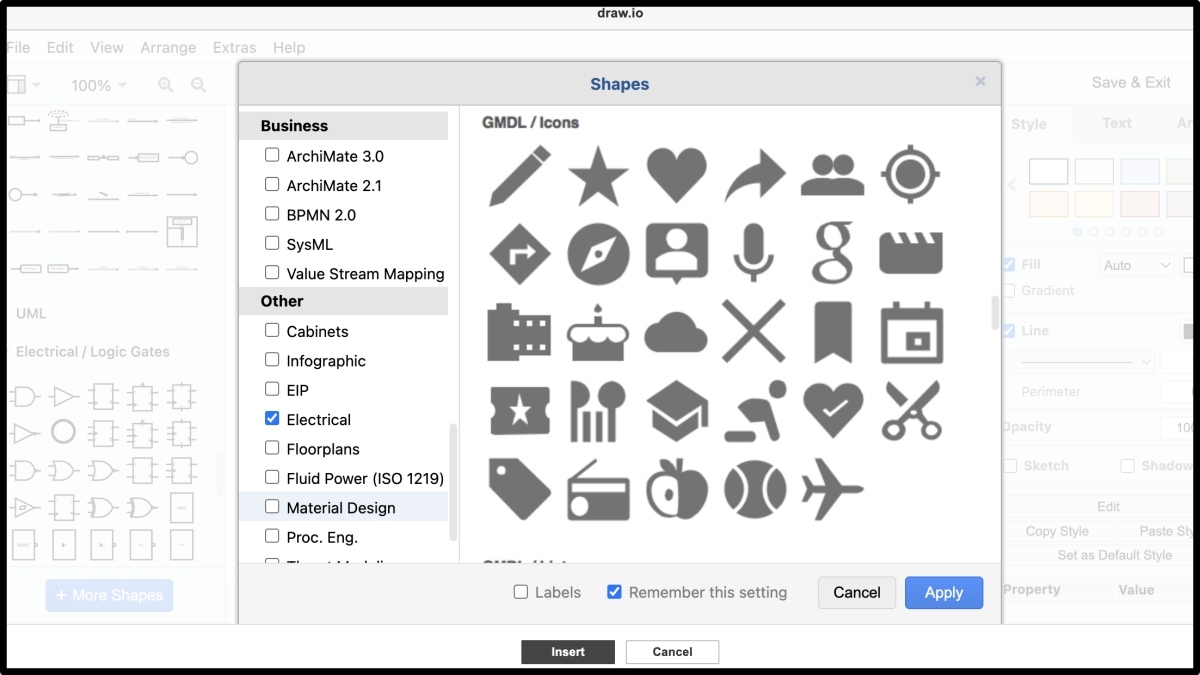1200x675 pixels.
Task: Uncheck the Electrical shape library
Action: [272, 419]
